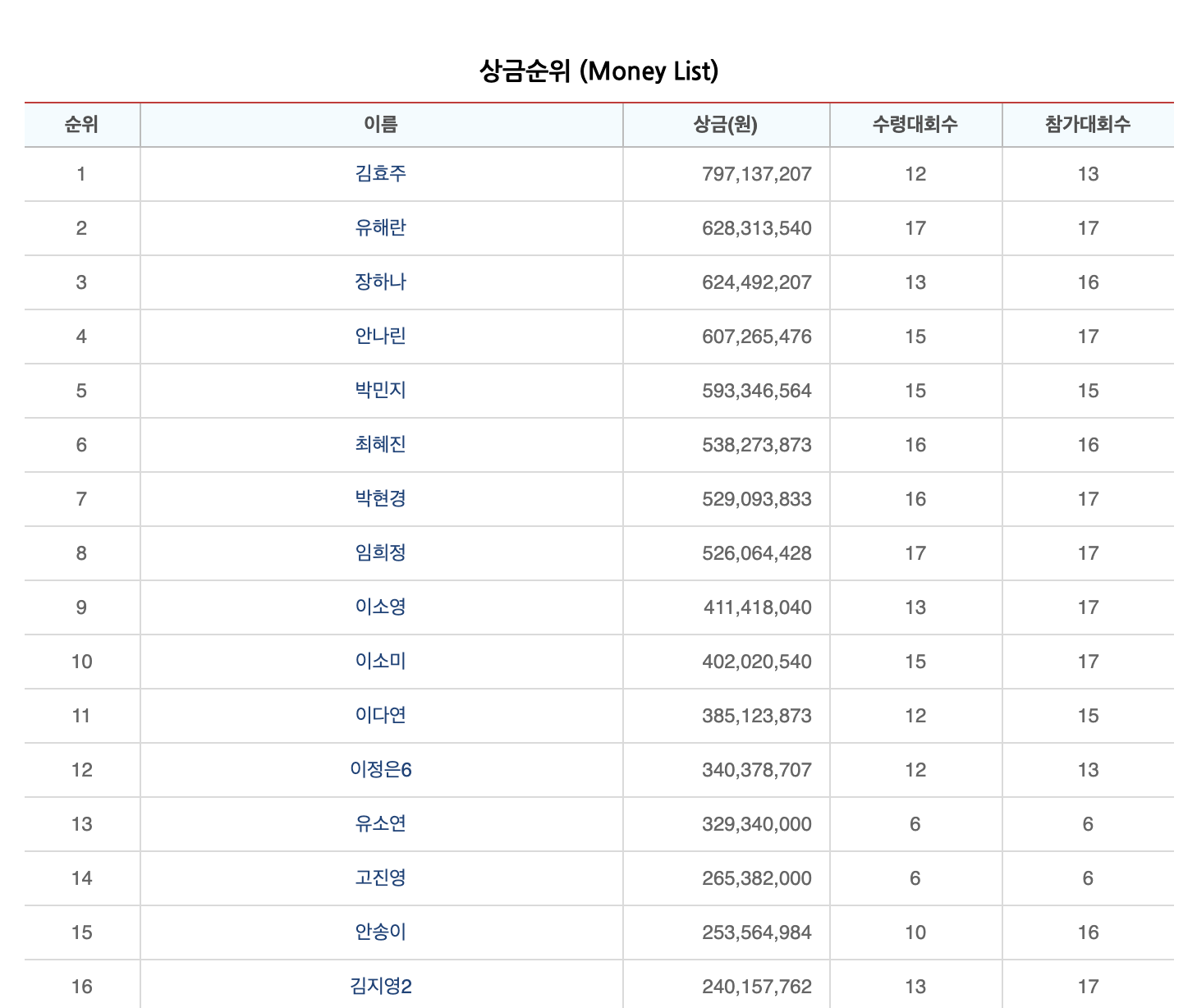Open player 김지영2's profile link
This screenshot has width=1197, height=1008.
click(381, 987)
